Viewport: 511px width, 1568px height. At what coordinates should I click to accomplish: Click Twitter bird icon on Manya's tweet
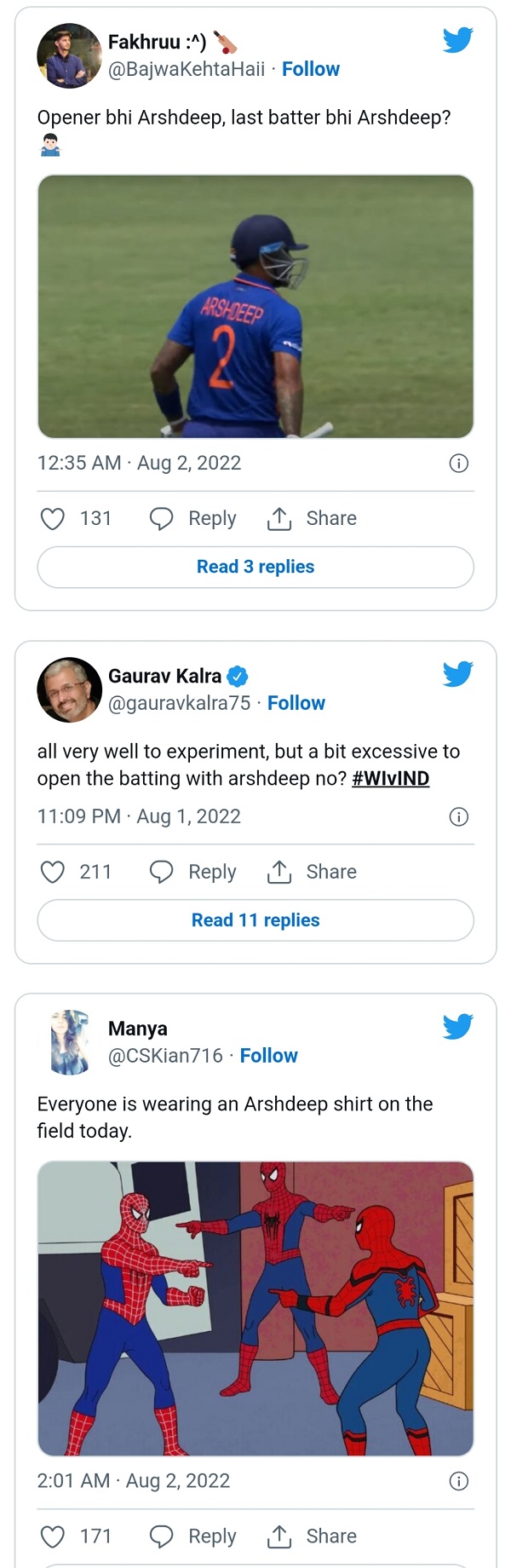tap(457, 1027)
